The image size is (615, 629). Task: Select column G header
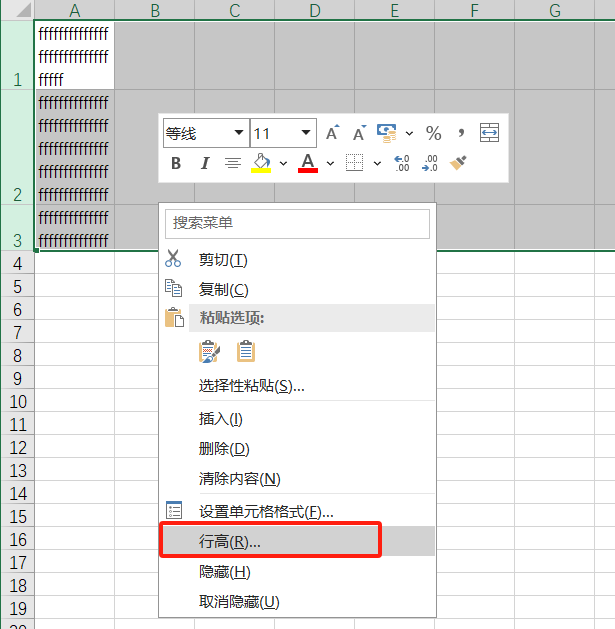click(555, 10)
